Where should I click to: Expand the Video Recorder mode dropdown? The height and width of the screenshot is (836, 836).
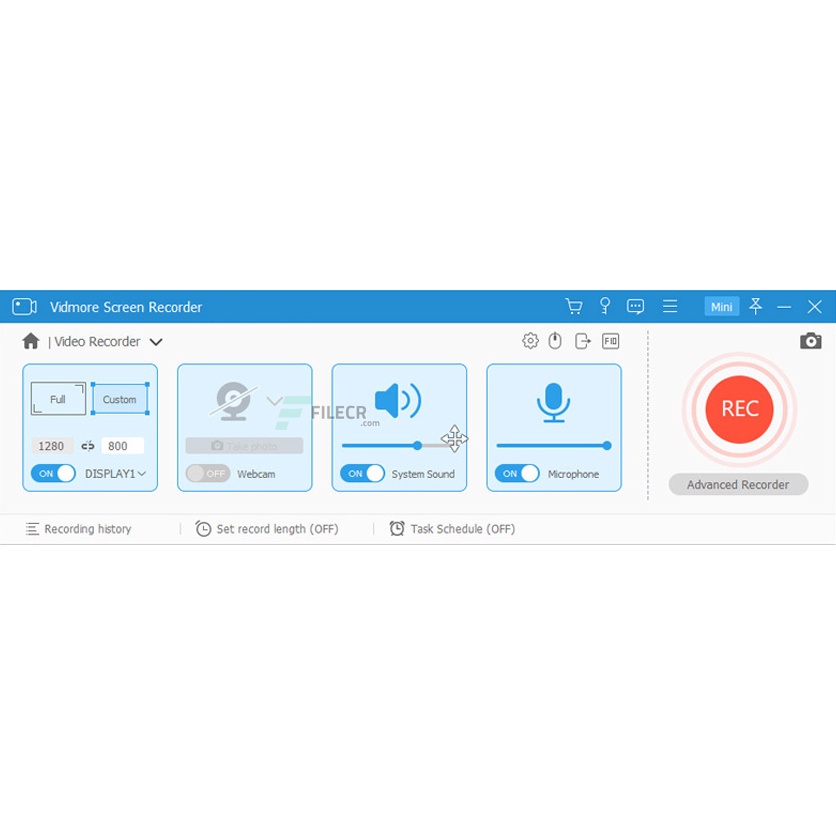[156, 342]
